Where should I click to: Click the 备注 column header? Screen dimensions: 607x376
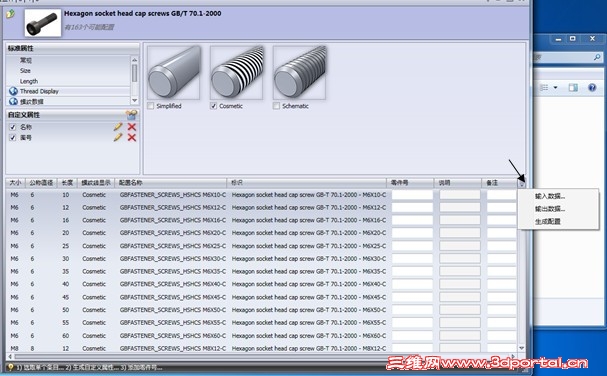click(x=499, y=183)
